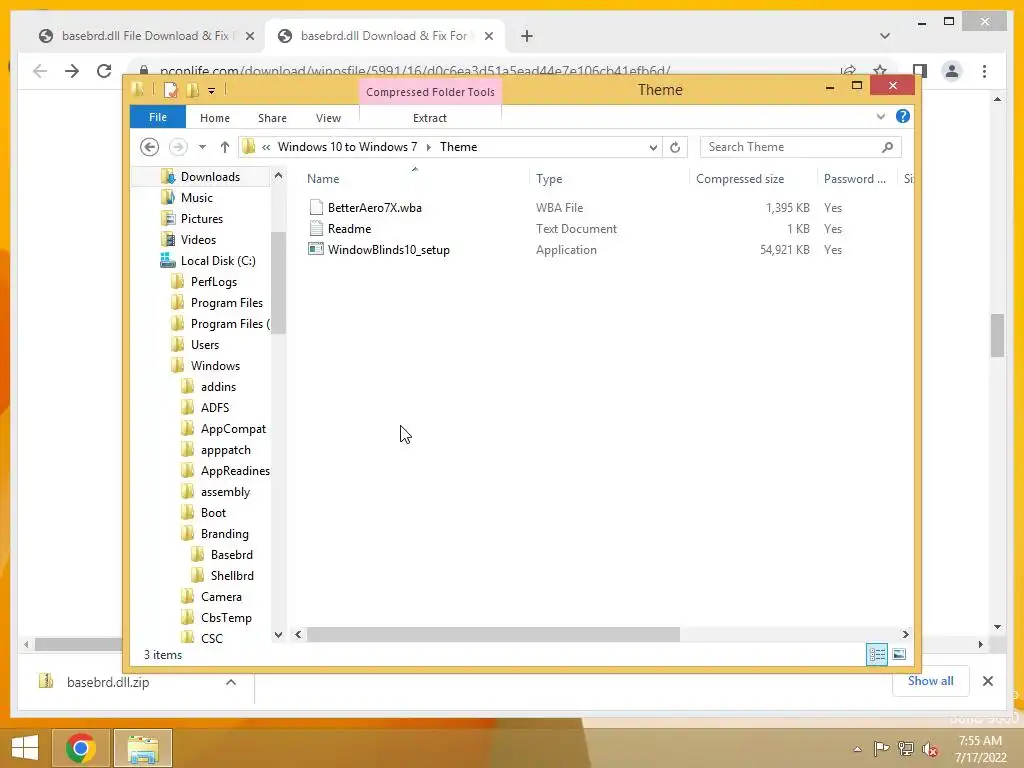Select the Branding folder in tree
This screenshot has width=1024, height=768.
(x=224, y=534)
